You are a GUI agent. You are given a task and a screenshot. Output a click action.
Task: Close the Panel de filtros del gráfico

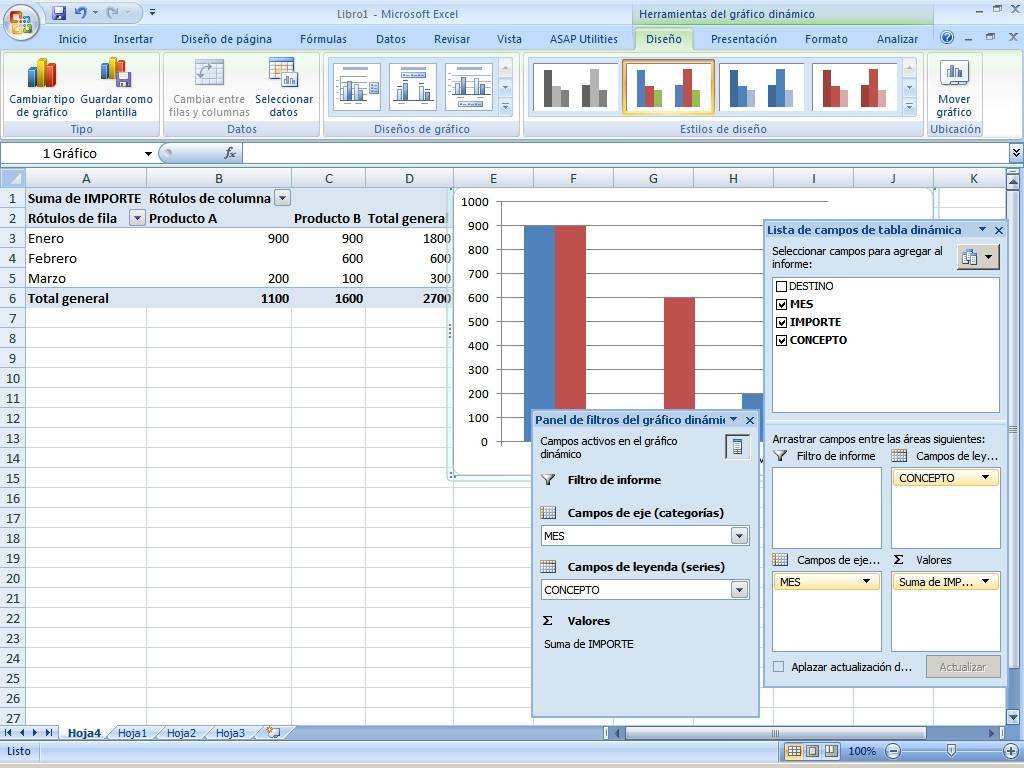750,420
